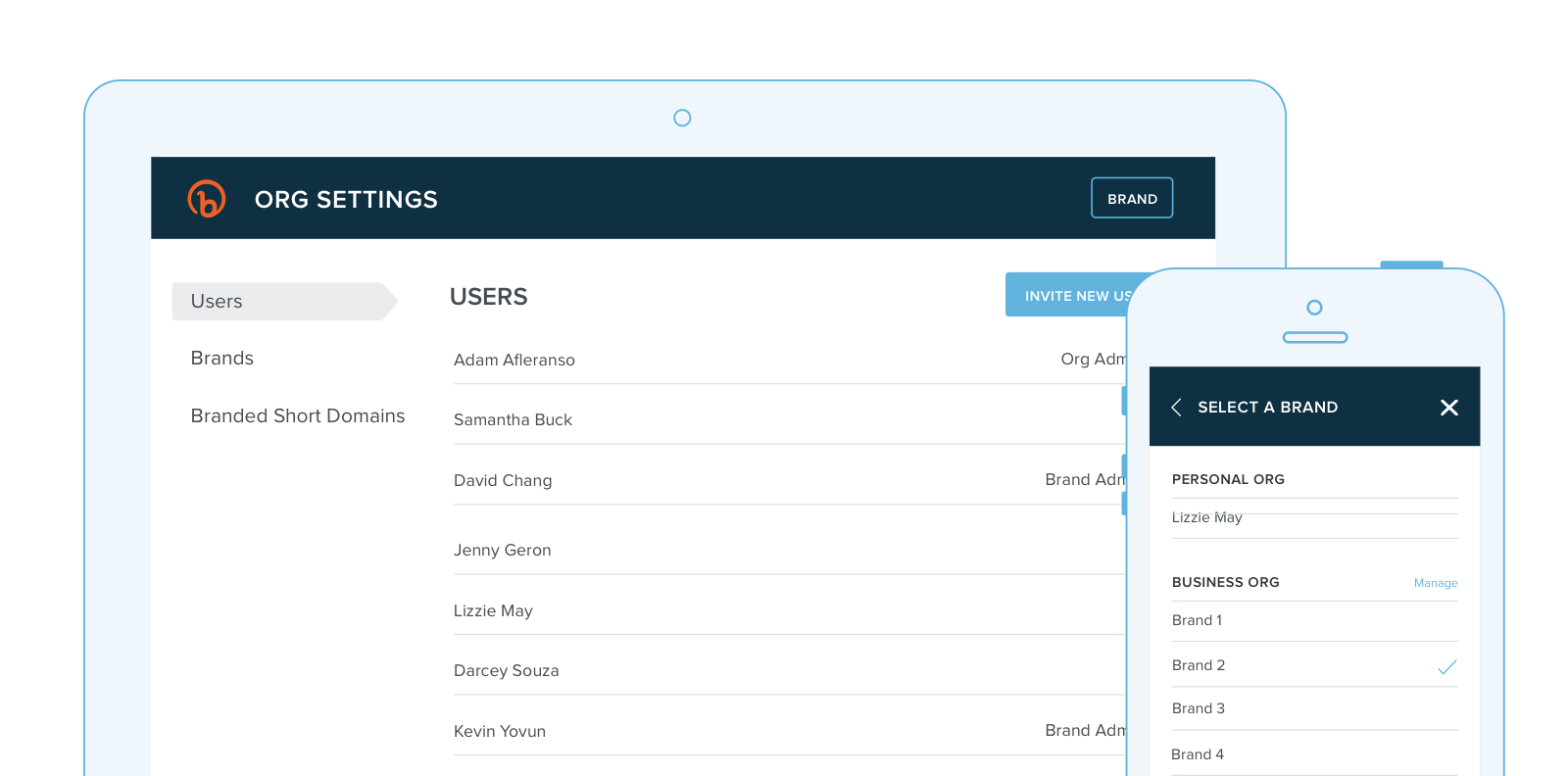Open David Chang's user entry
Screen dimensions: 1568x776
503,481
